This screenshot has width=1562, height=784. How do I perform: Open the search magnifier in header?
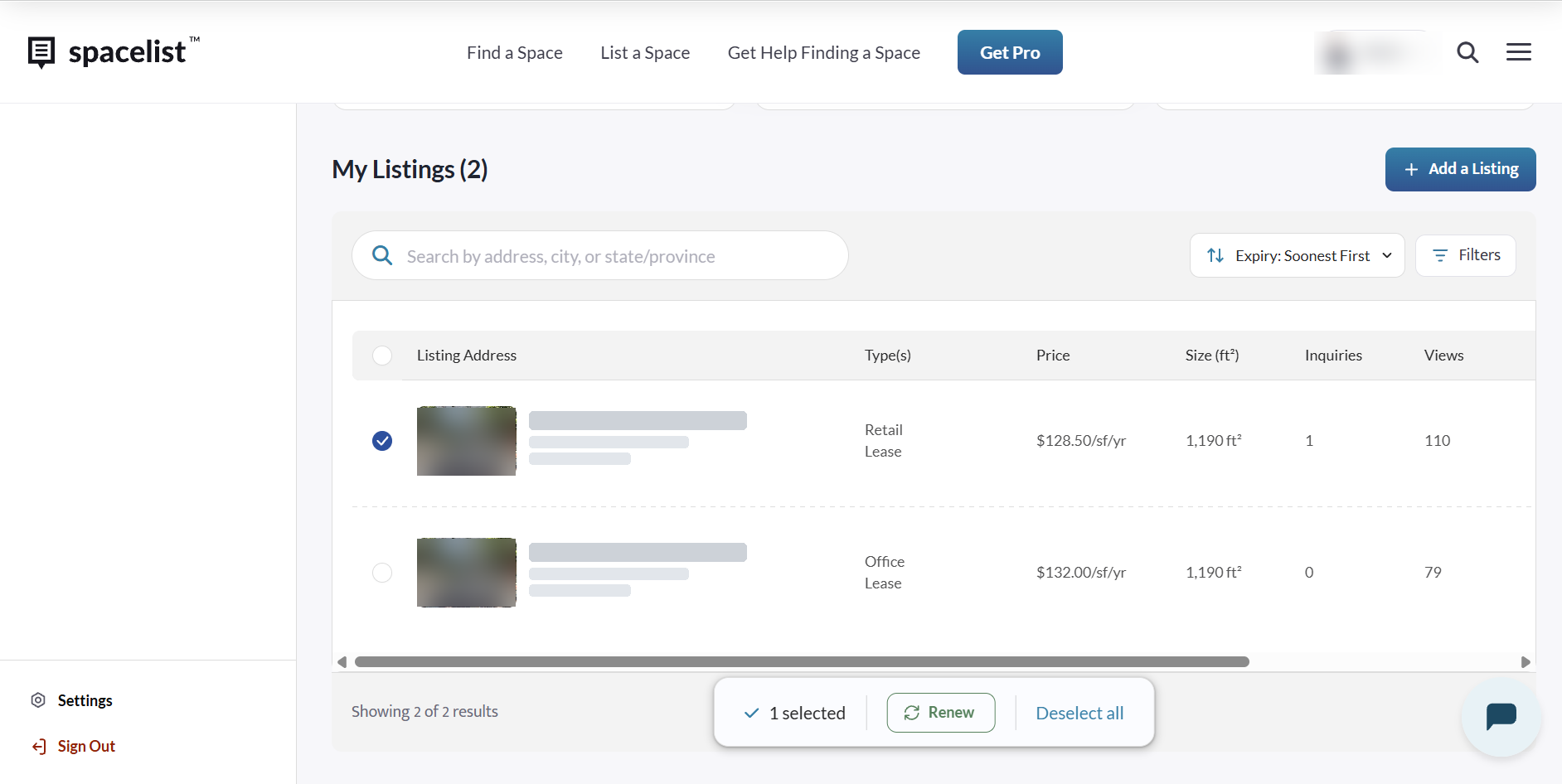click(x=1467, y=52)
